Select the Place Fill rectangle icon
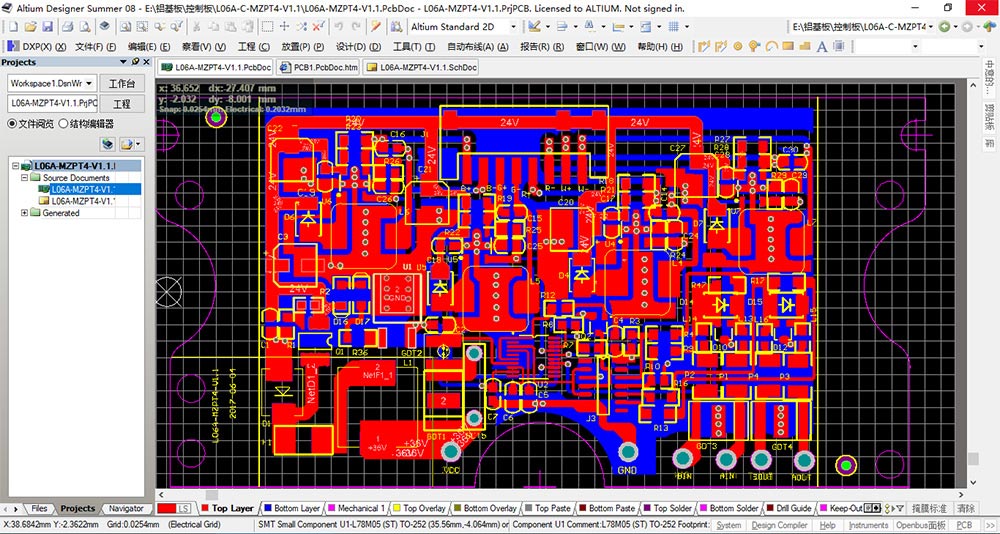The image size is (1000, 534). pyautogui.click(x=788, y=47)
